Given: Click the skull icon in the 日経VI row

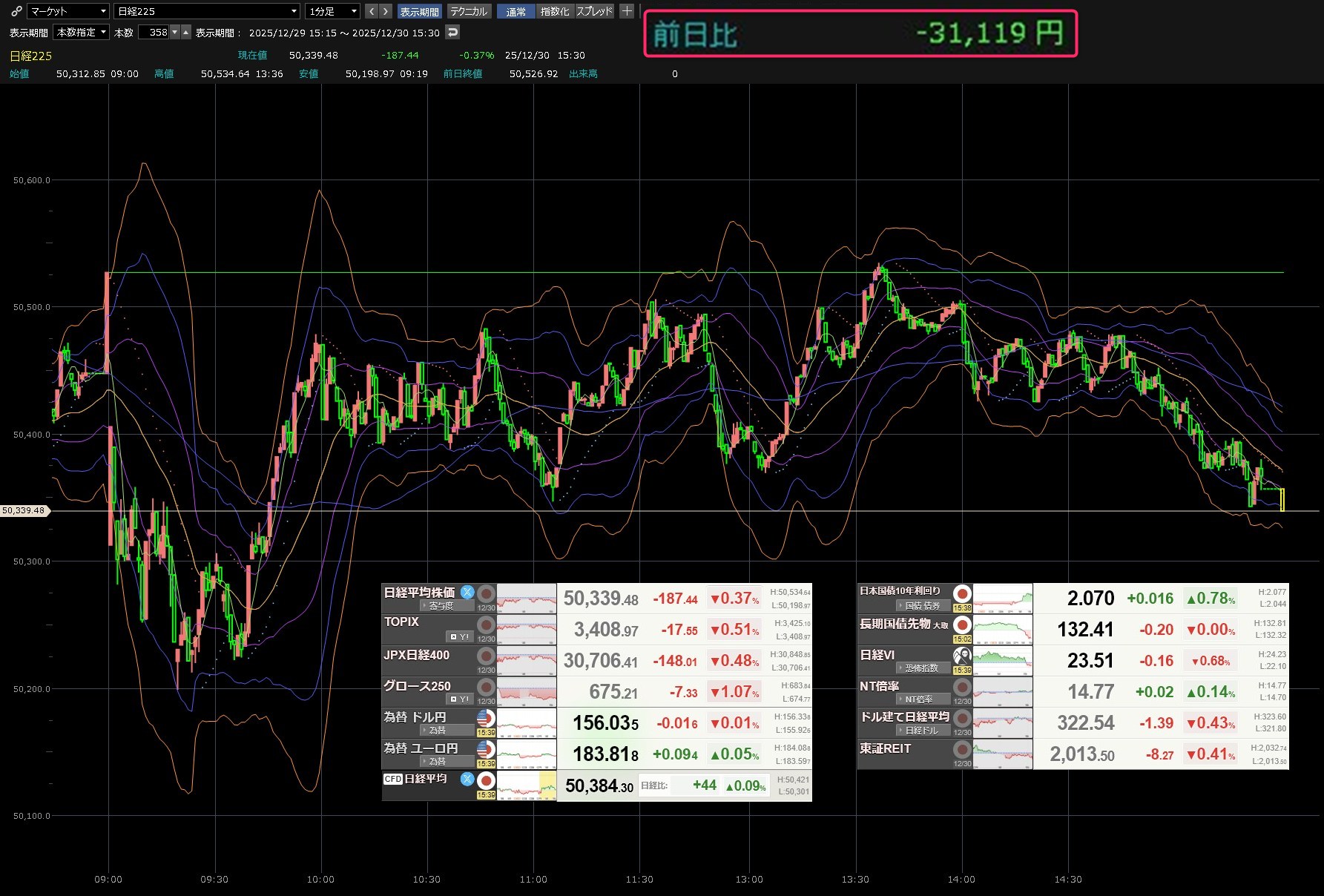Looking at the screenshot, I should coord(962,656).
